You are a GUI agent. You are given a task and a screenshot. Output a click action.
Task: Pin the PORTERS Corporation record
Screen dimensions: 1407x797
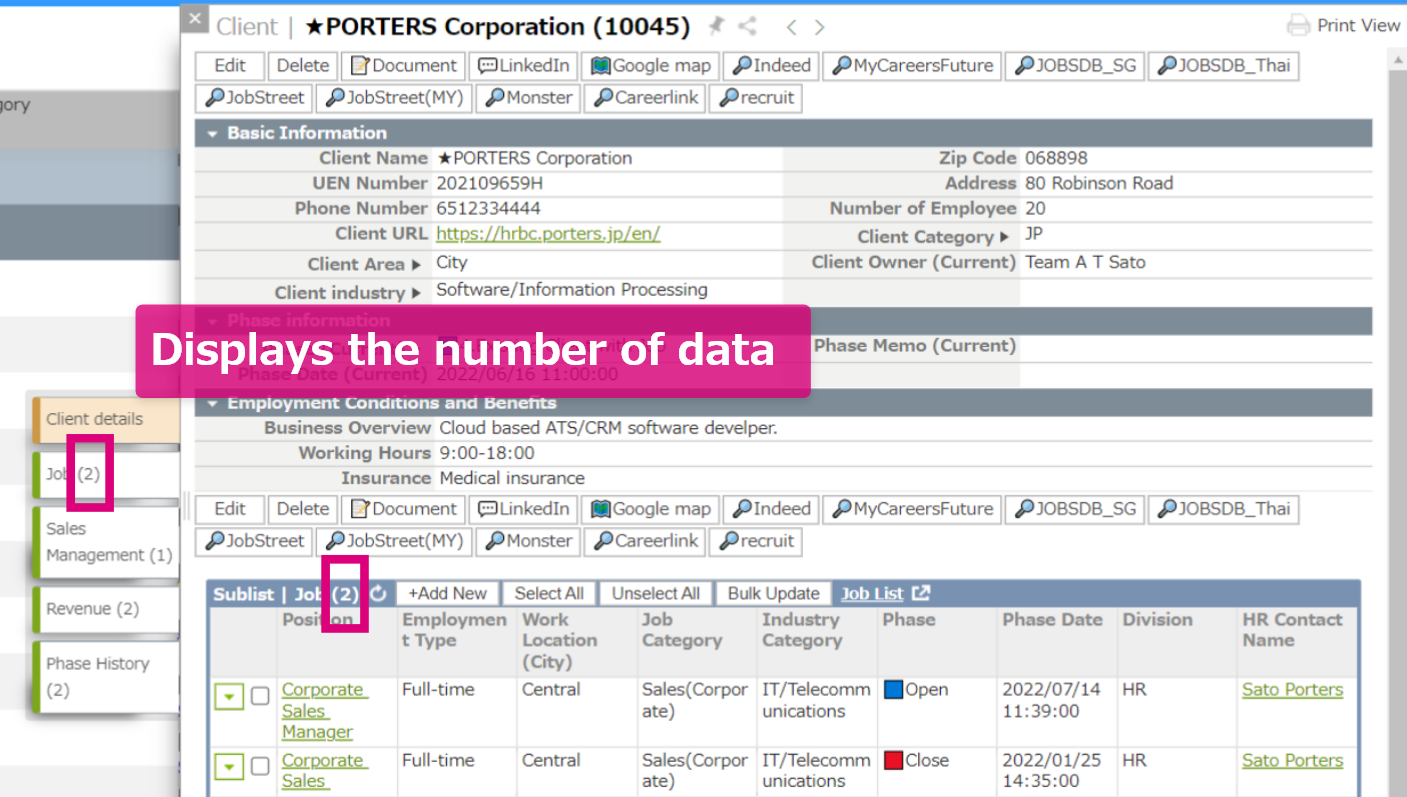pyautogui.click(x=716, y=27)
